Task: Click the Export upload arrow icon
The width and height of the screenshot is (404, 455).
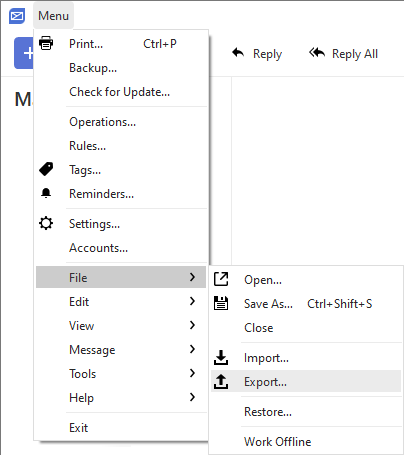Action: tap(221, 381)
